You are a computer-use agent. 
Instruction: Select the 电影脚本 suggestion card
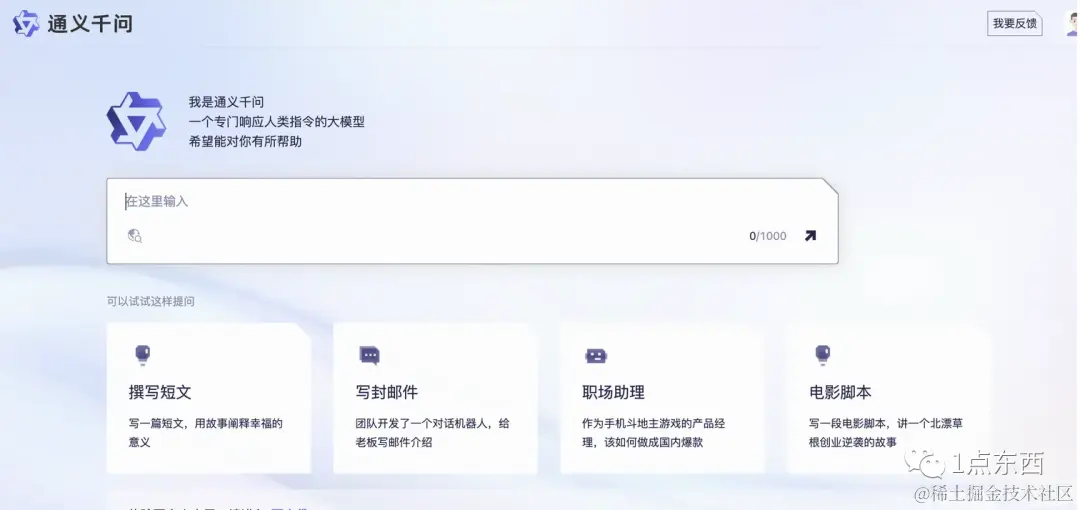889,398
